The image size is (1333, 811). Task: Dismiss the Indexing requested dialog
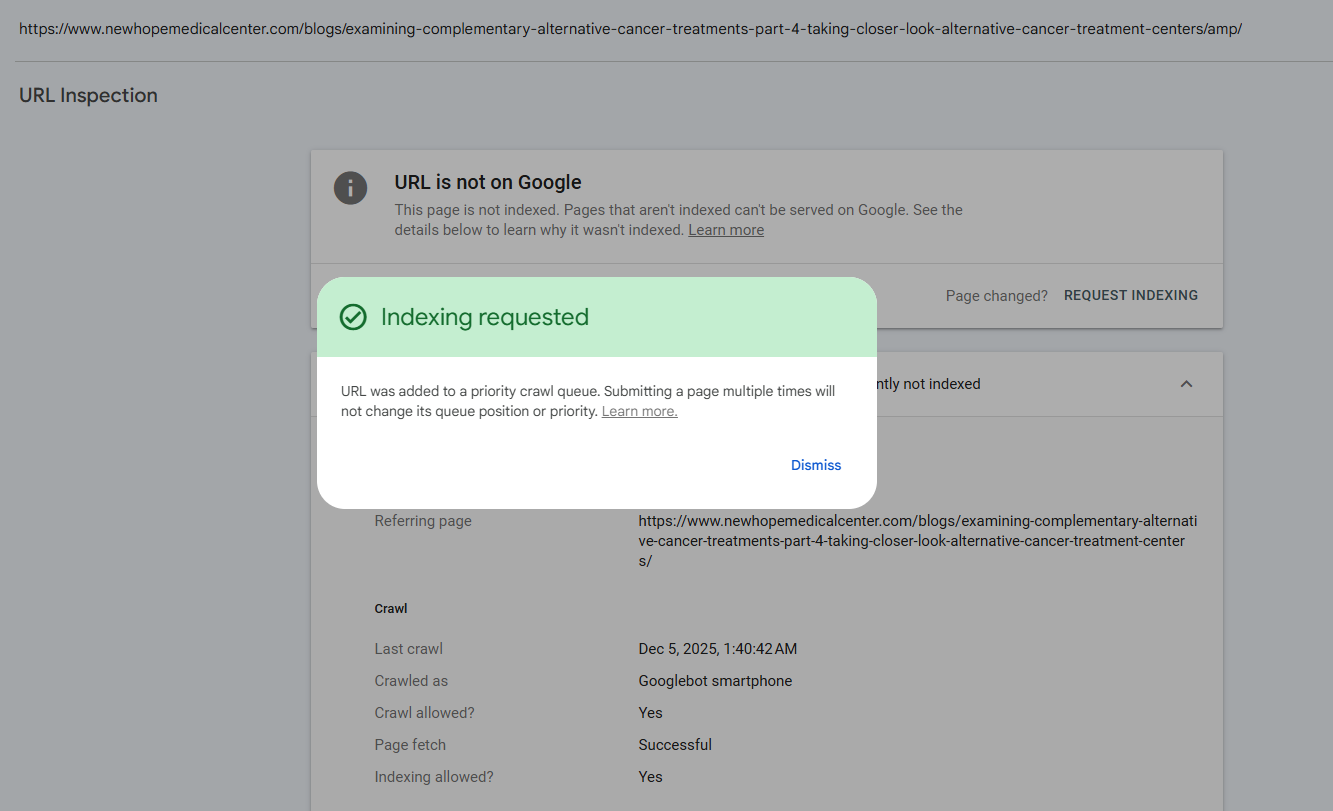click(816, 465)
